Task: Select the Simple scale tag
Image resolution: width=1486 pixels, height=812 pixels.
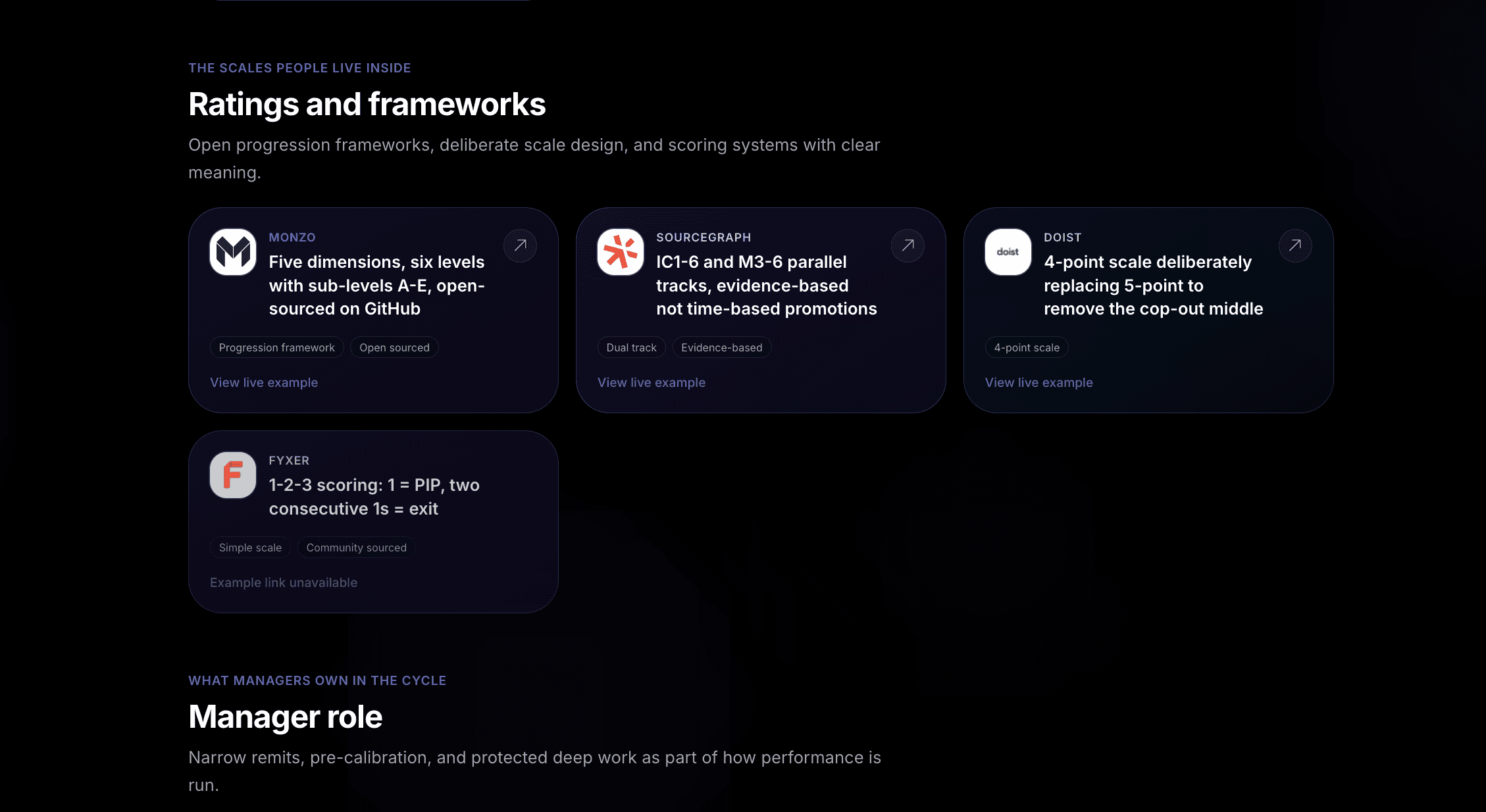Action: click(x=250, y=547)
